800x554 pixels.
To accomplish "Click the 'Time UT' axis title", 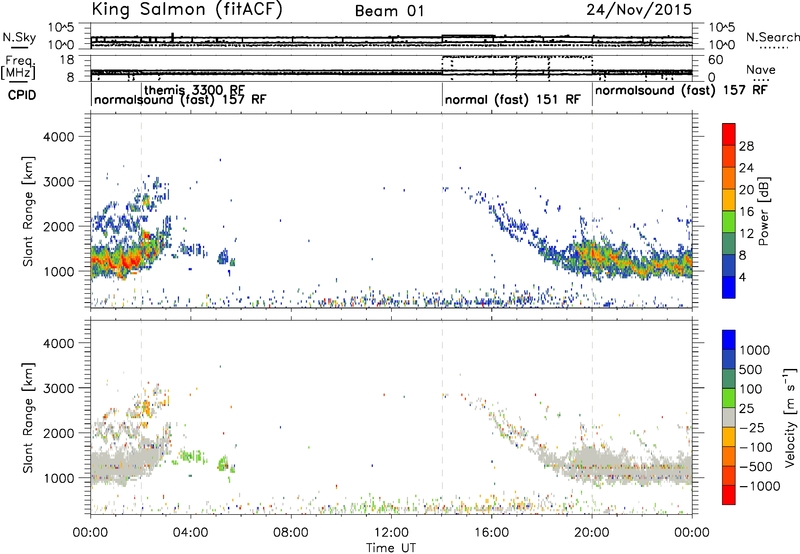I will pyautogui.click(x=391, y=548).
